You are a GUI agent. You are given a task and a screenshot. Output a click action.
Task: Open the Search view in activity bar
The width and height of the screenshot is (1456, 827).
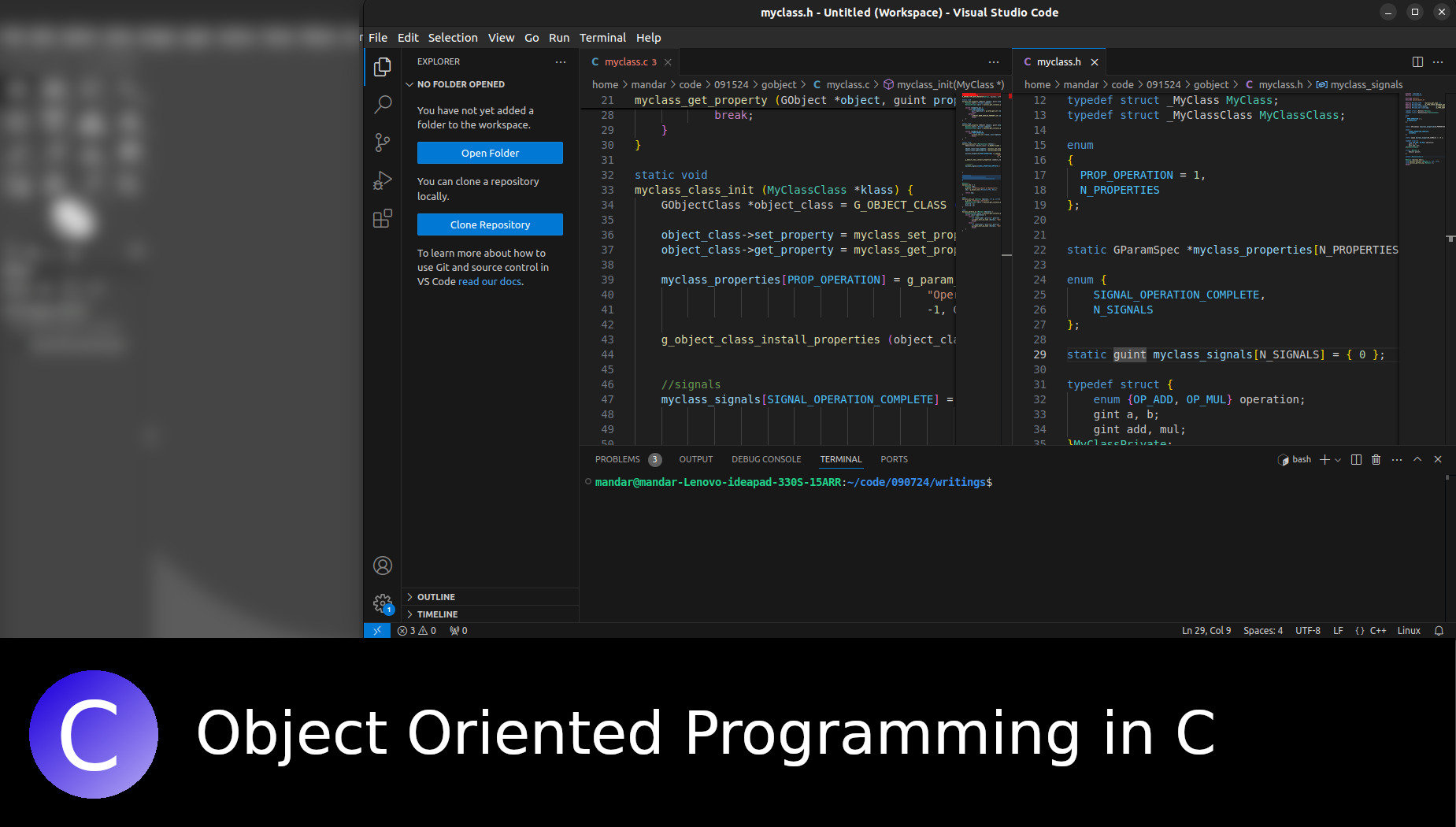(x=383, y=104)
